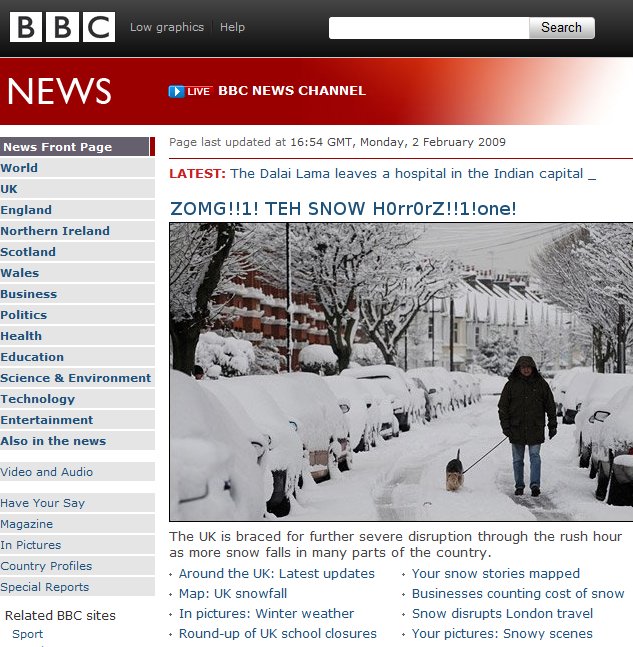Screen dimensions: 633x647
Task: Open the Video and Audio section
Action: 77,472
